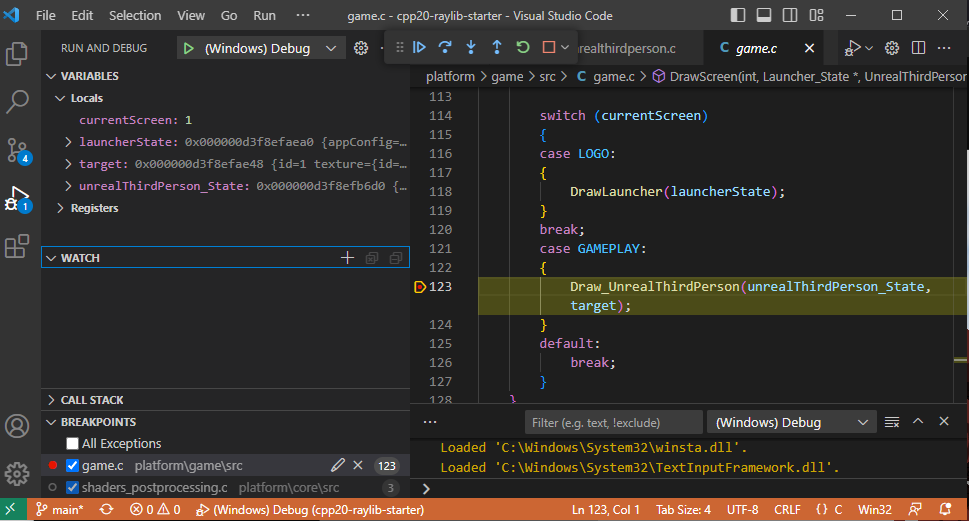The height and width of the screenshot is (521, 969).
Task: Switch to the game.c editor tab
Action: pos(765,48)
